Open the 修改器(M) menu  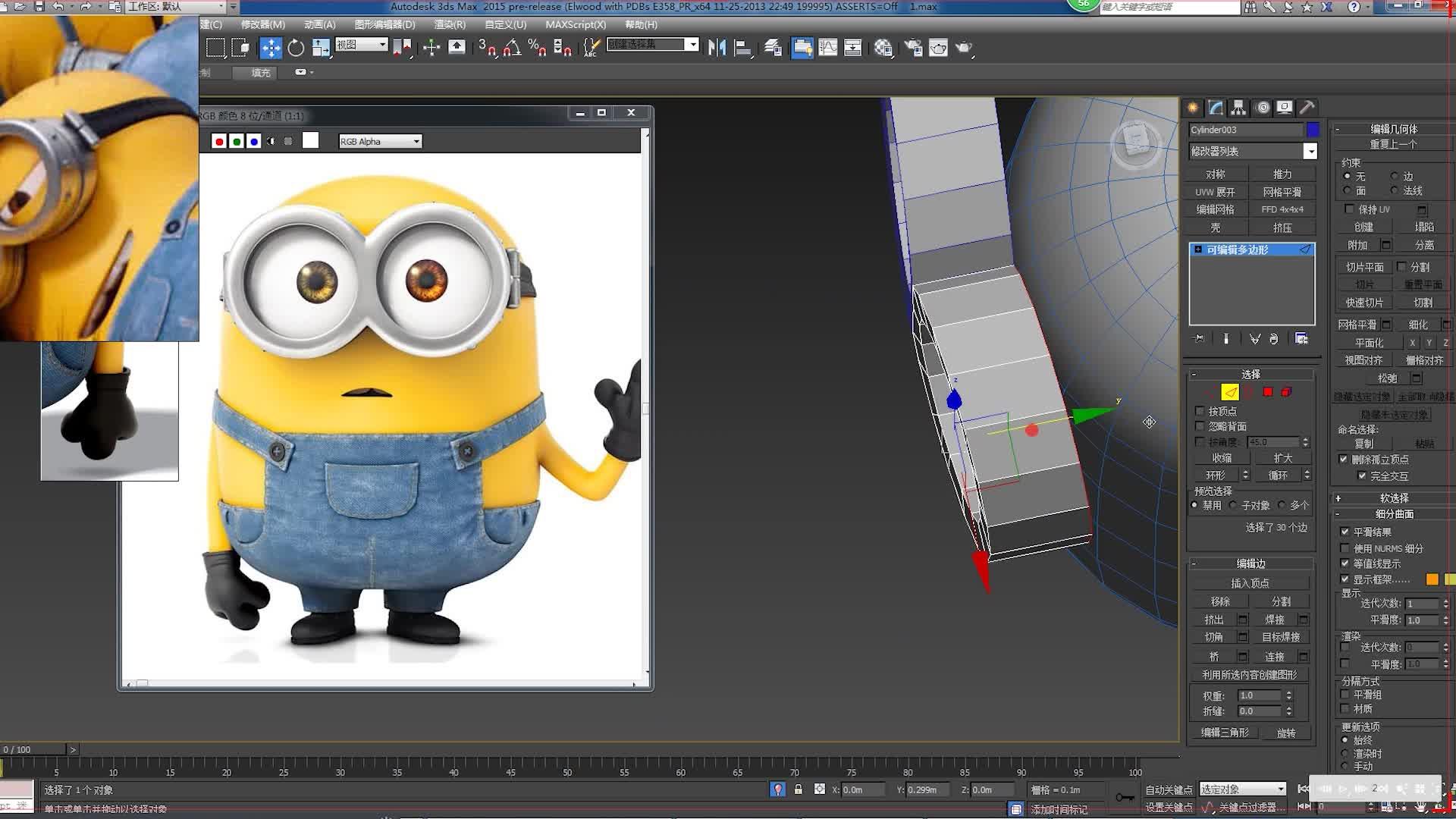pos(263,24)
